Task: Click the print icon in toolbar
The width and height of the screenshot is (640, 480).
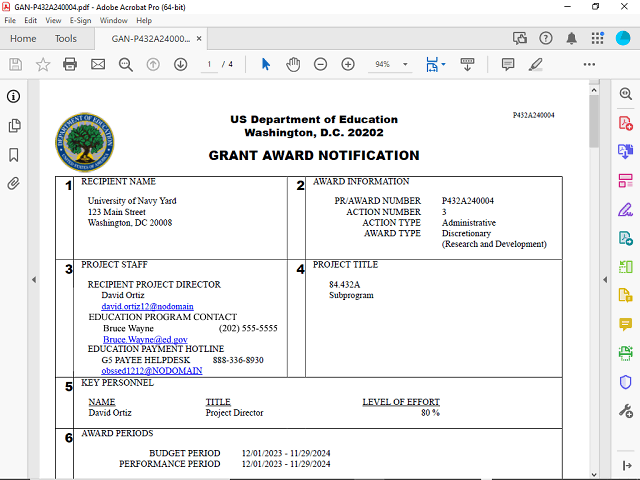Action: click(x=70, y=64)
